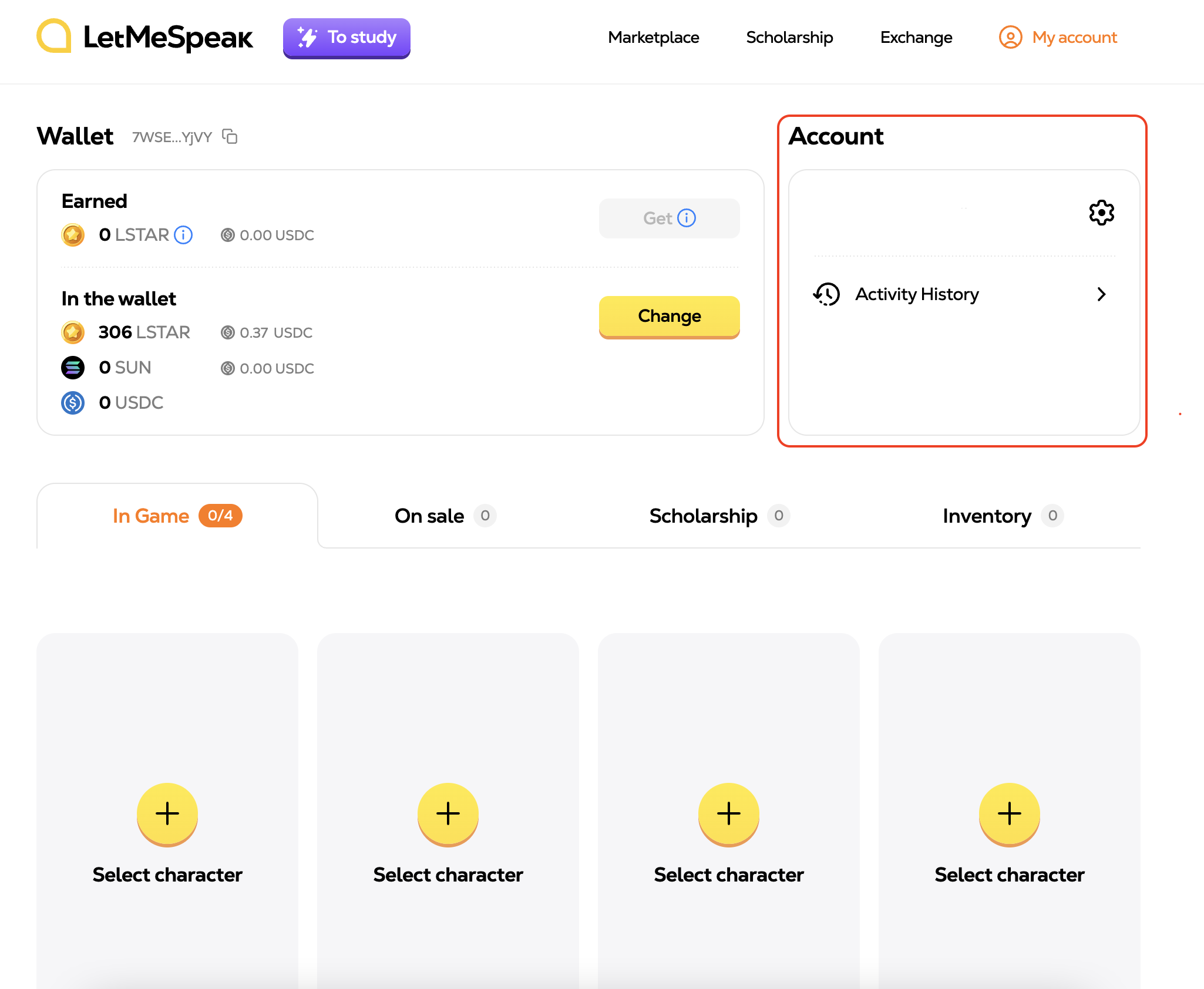Open Marketplace in the top navigation
Screen dimensions: 1204x989
[x=654, y=37]
